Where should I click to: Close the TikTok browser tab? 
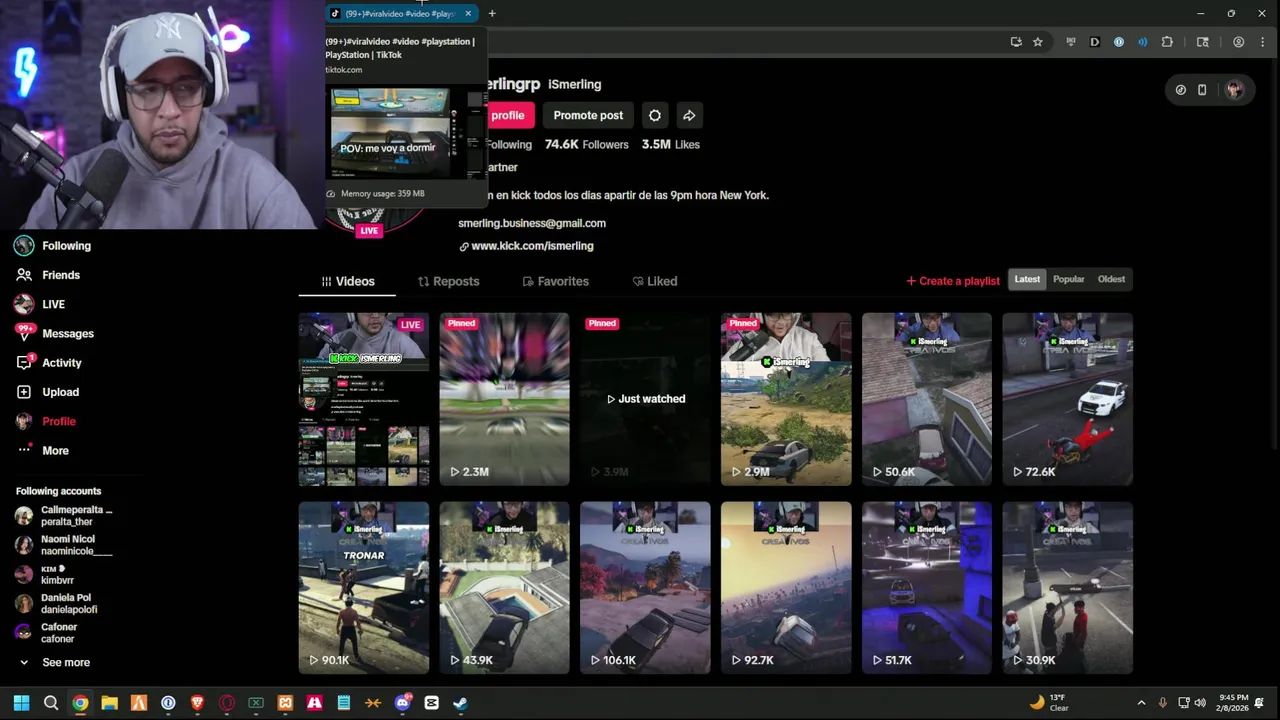tap(468, 14)
